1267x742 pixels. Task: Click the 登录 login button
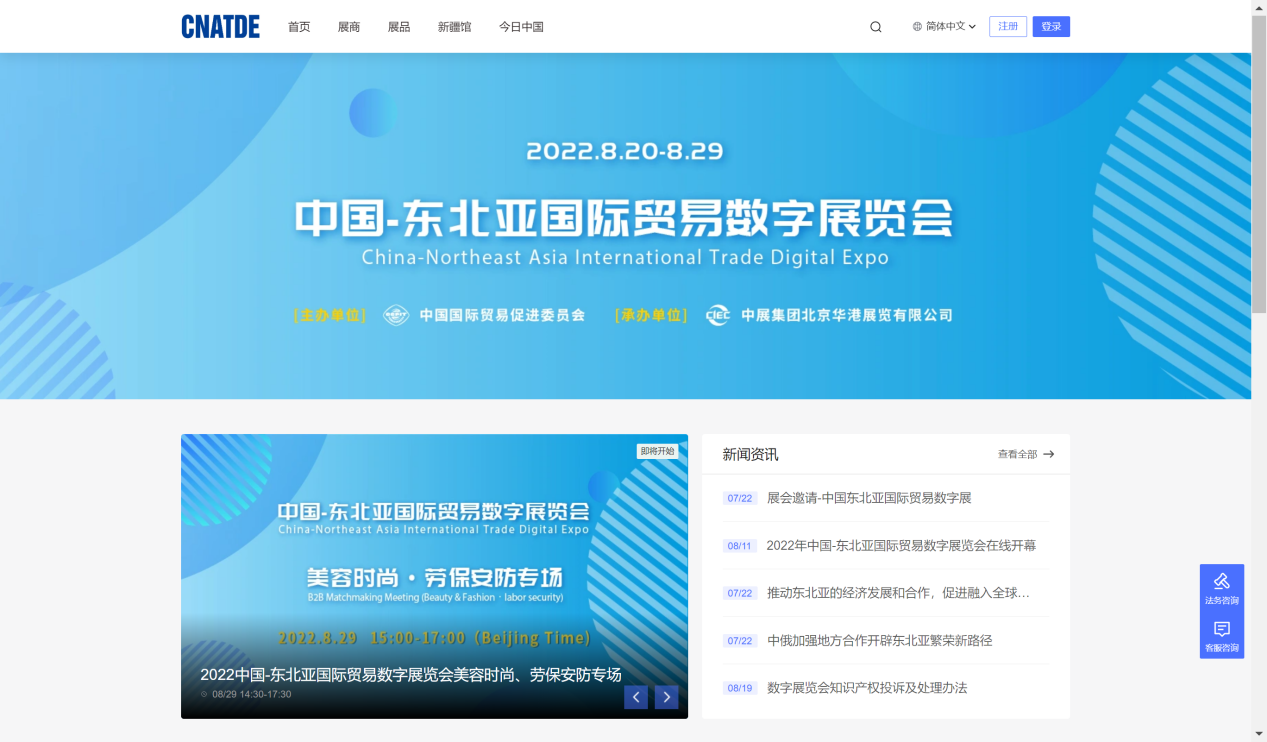(x=1051, y=27)
